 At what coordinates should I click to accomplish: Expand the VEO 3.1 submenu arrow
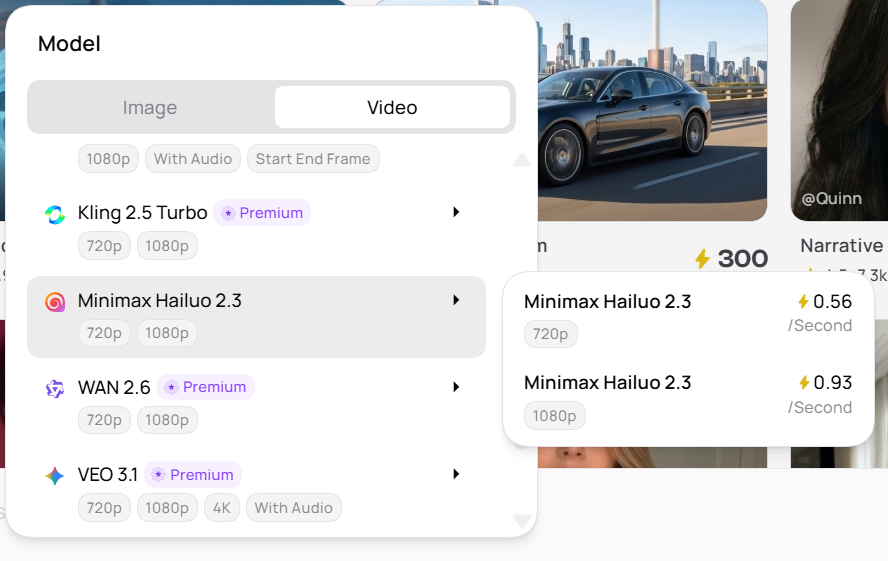[x=456, y=474]
